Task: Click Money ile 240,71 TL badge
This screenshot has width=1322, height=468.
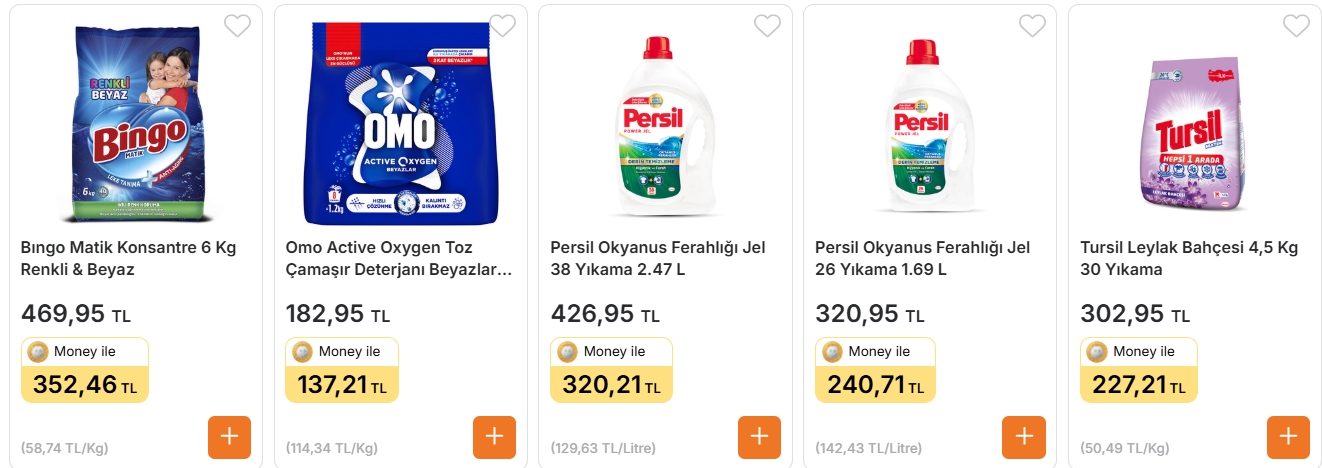Action: point(875,371)
